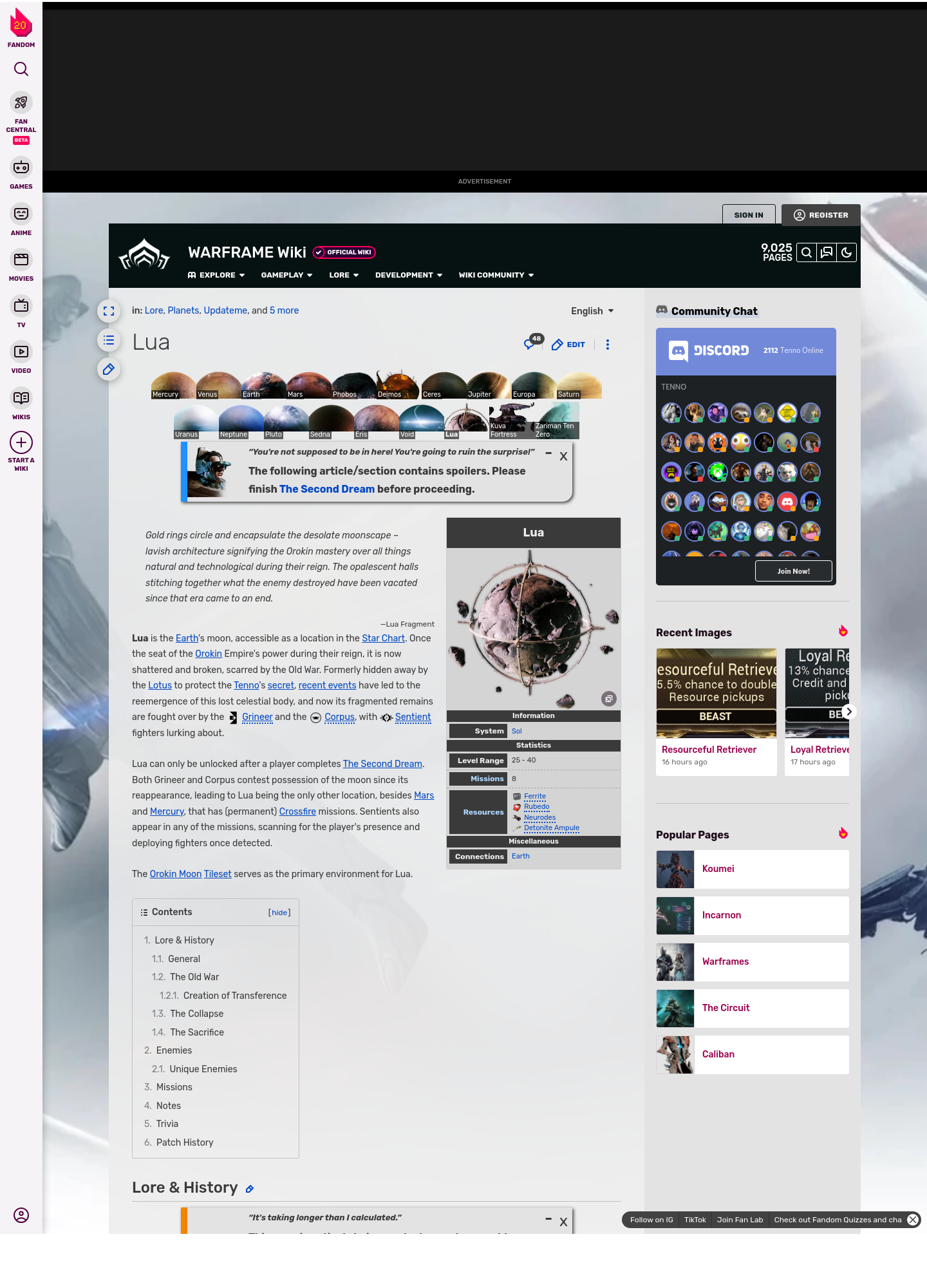Viewport: 927px width, 1288px height.
Task: Select the Mercury planet tab
Action: point(173,385)
